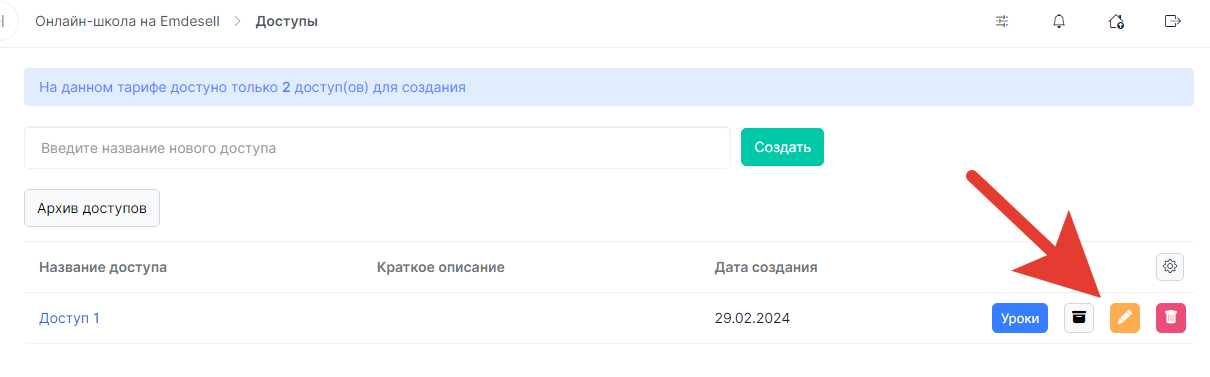Click the Дата создания column header
Viewport: 1210px width, 377px height.
766,267
